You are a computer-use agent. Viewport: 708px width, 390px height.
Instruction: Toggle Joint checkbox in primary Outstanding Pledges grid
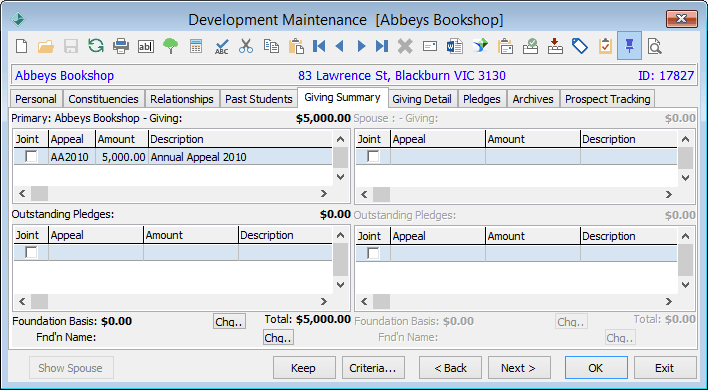click(31, 252)
